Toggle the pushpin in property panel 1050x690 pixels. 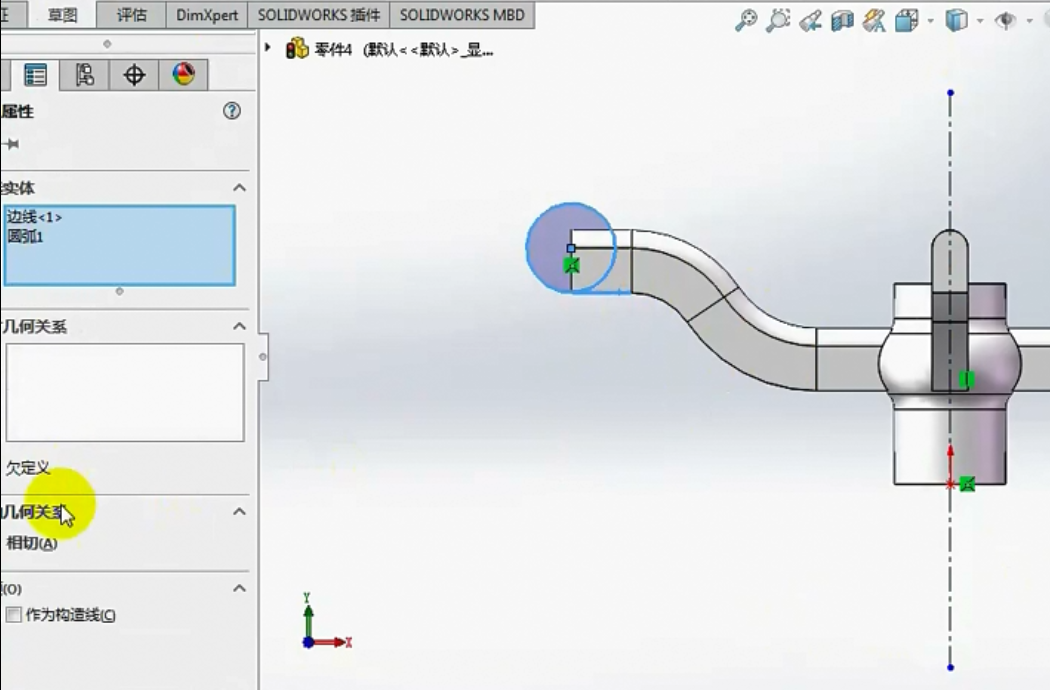pos(12,144)
